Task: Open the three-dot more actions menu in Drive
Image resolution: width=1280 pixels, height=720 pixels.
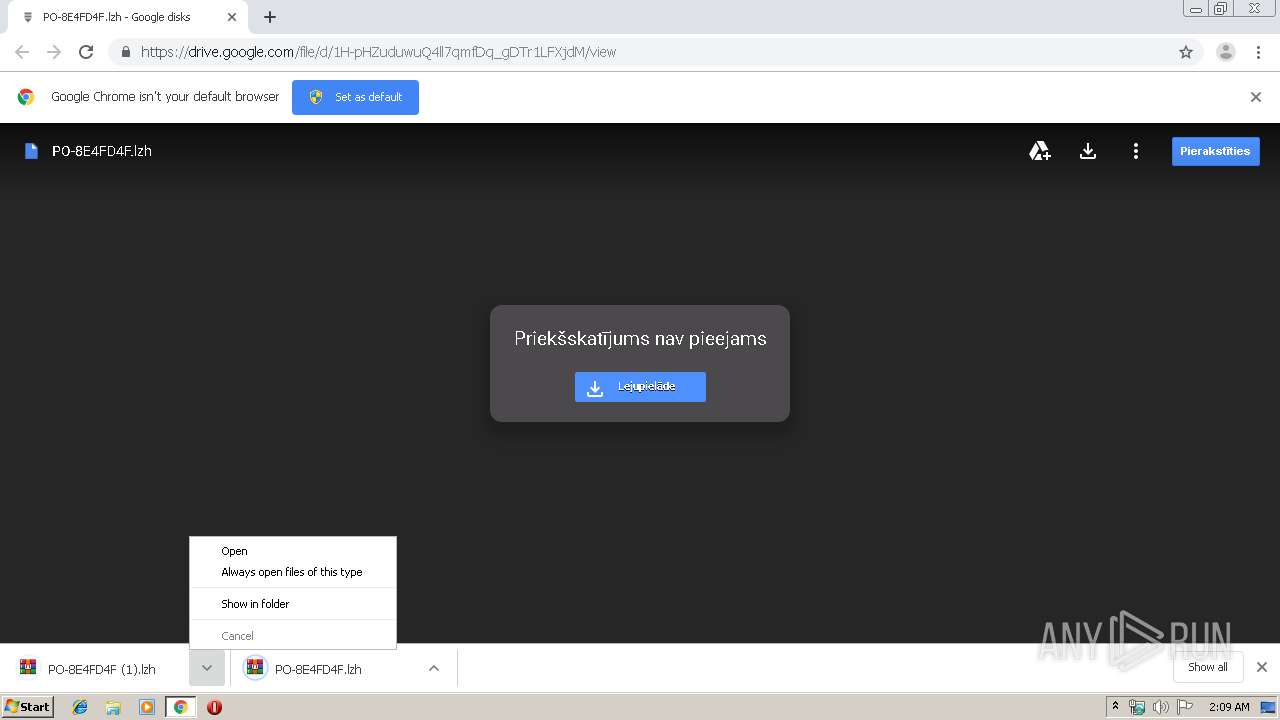Action: point(1135,151)
